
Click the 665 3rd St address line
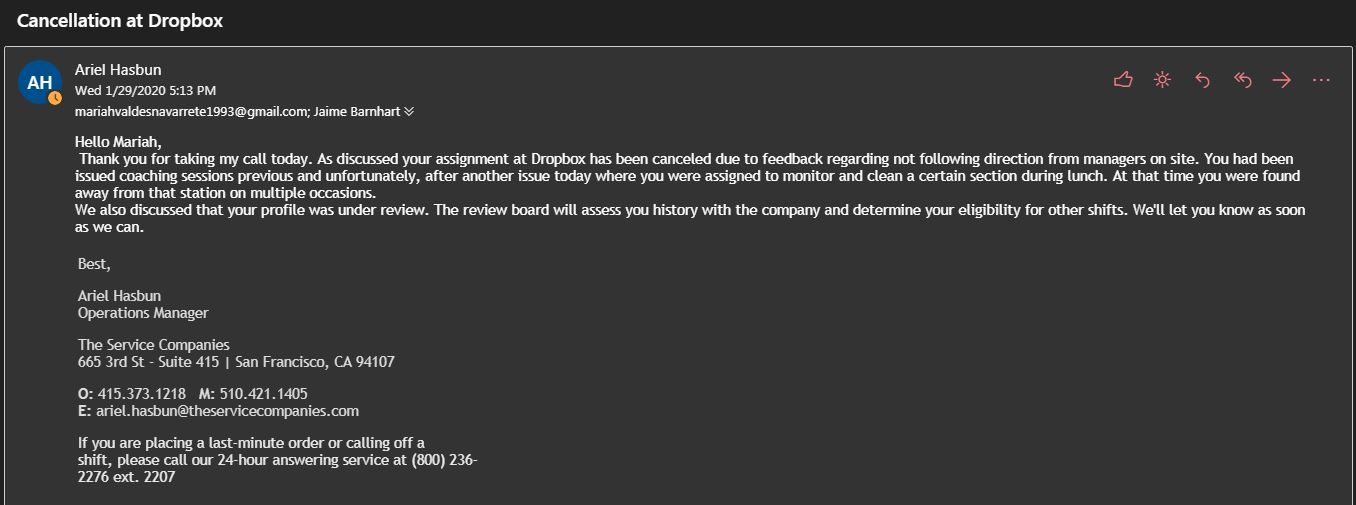click(x=236, y=362)
